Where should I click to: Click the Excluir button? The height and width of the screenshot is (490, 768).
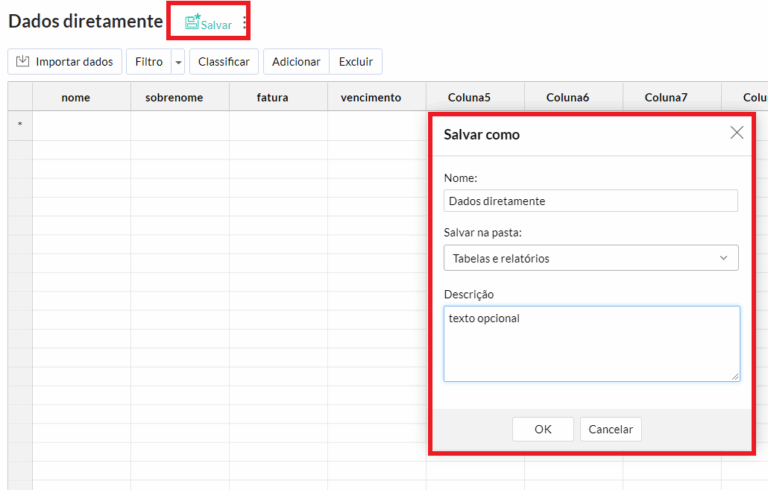[356, 62]
